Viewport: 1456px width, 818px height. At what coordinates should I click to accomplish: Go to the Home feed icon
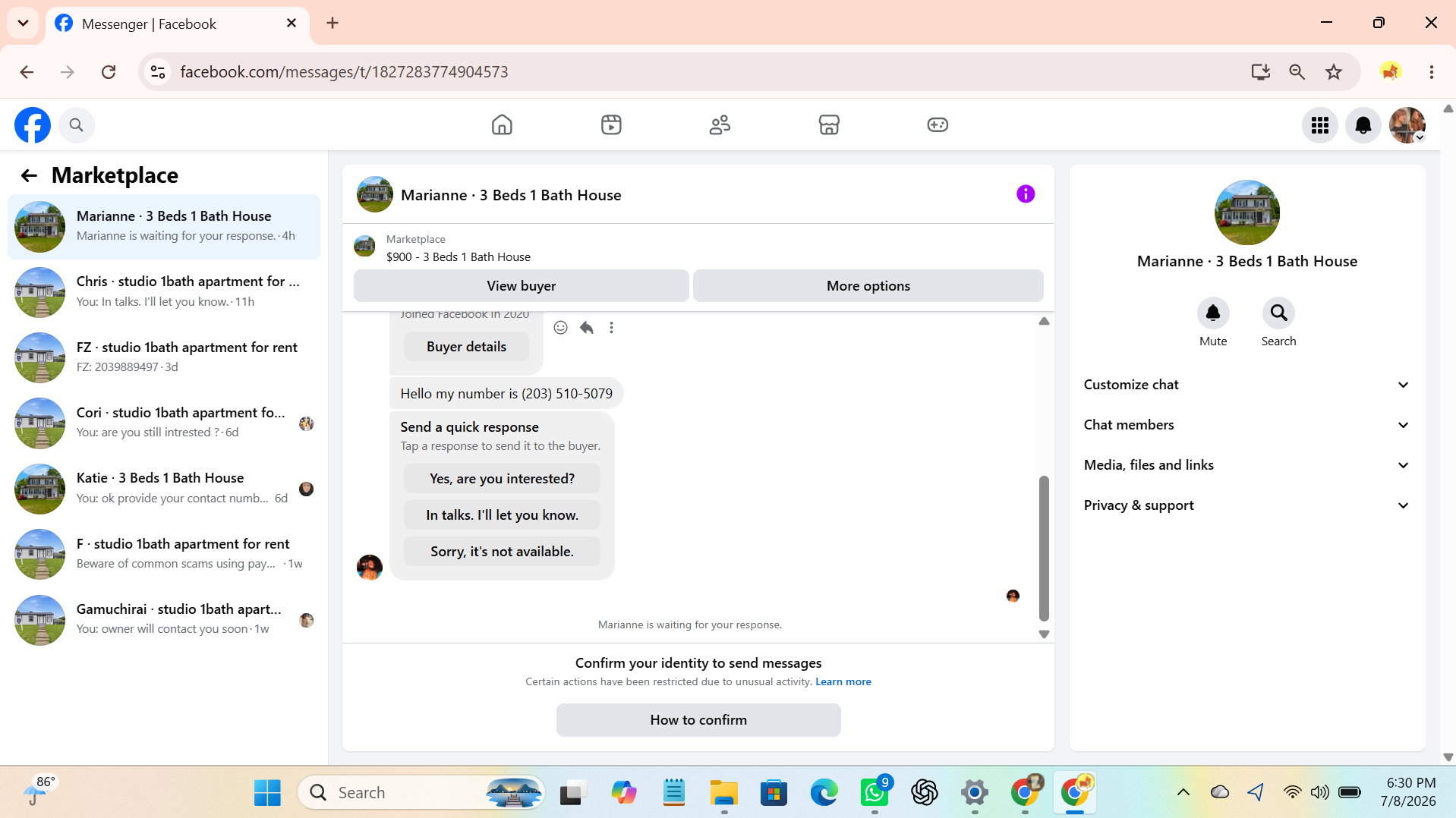(x=502, y=124)
